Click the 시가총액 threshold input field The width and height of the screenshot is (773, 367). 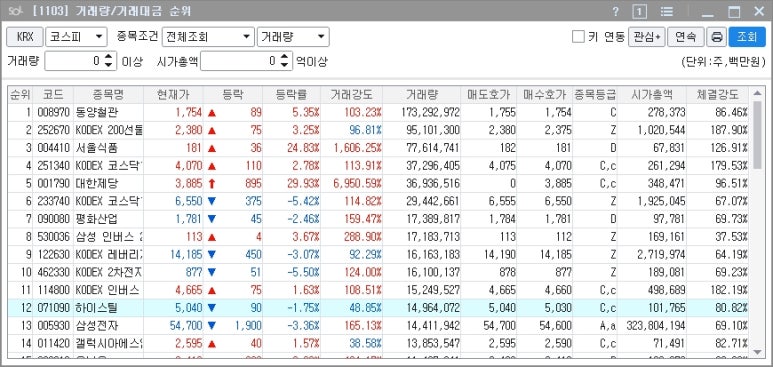240,61
